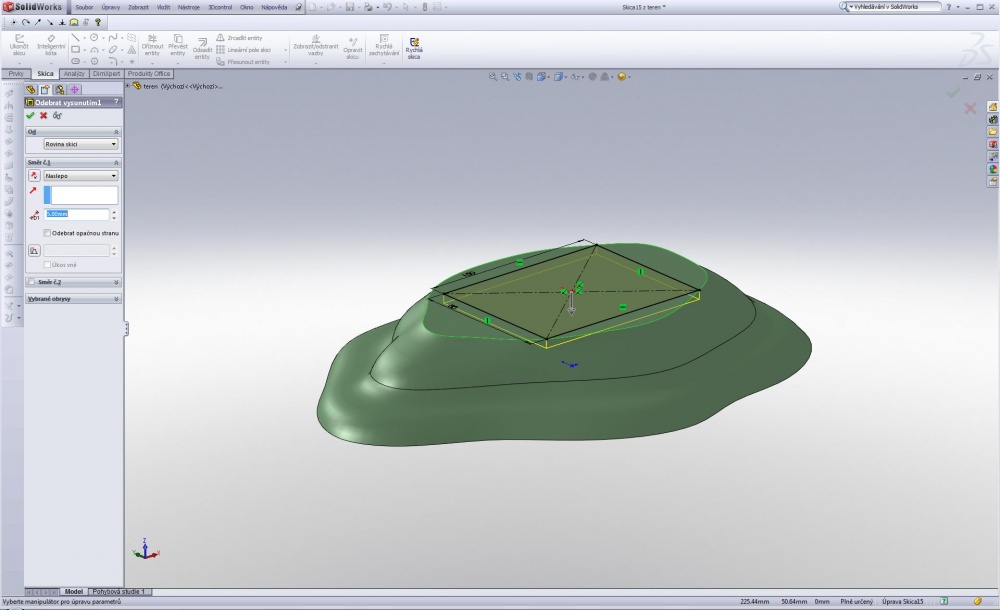Click Přesunout entity button

[243, 62]
